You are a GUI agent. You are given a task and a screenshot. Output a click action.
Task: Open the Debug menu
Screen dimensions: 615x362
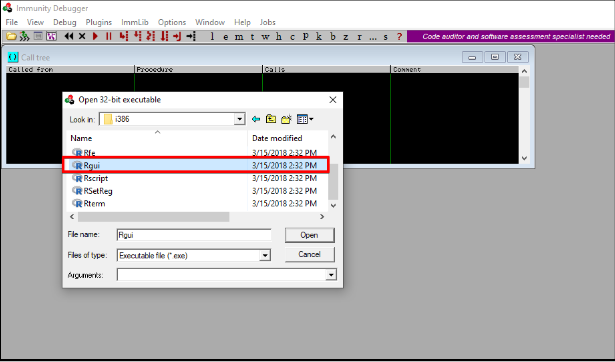tap(65, 22)
